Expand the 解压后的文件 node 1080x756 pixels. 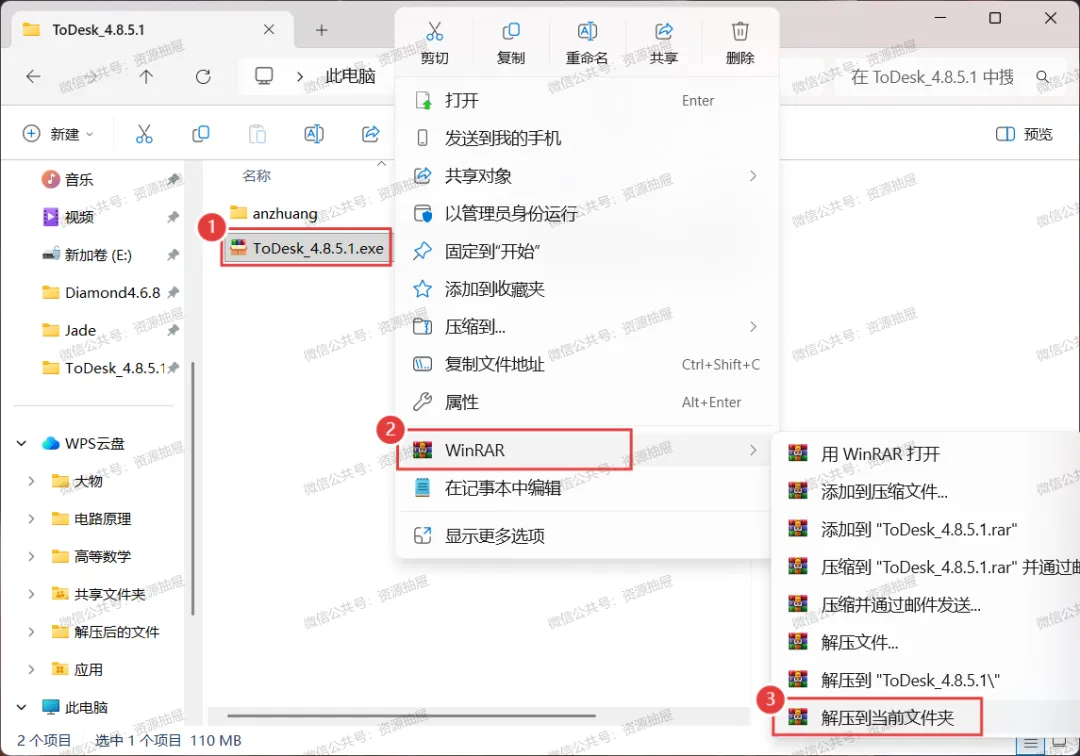(31, 632)
